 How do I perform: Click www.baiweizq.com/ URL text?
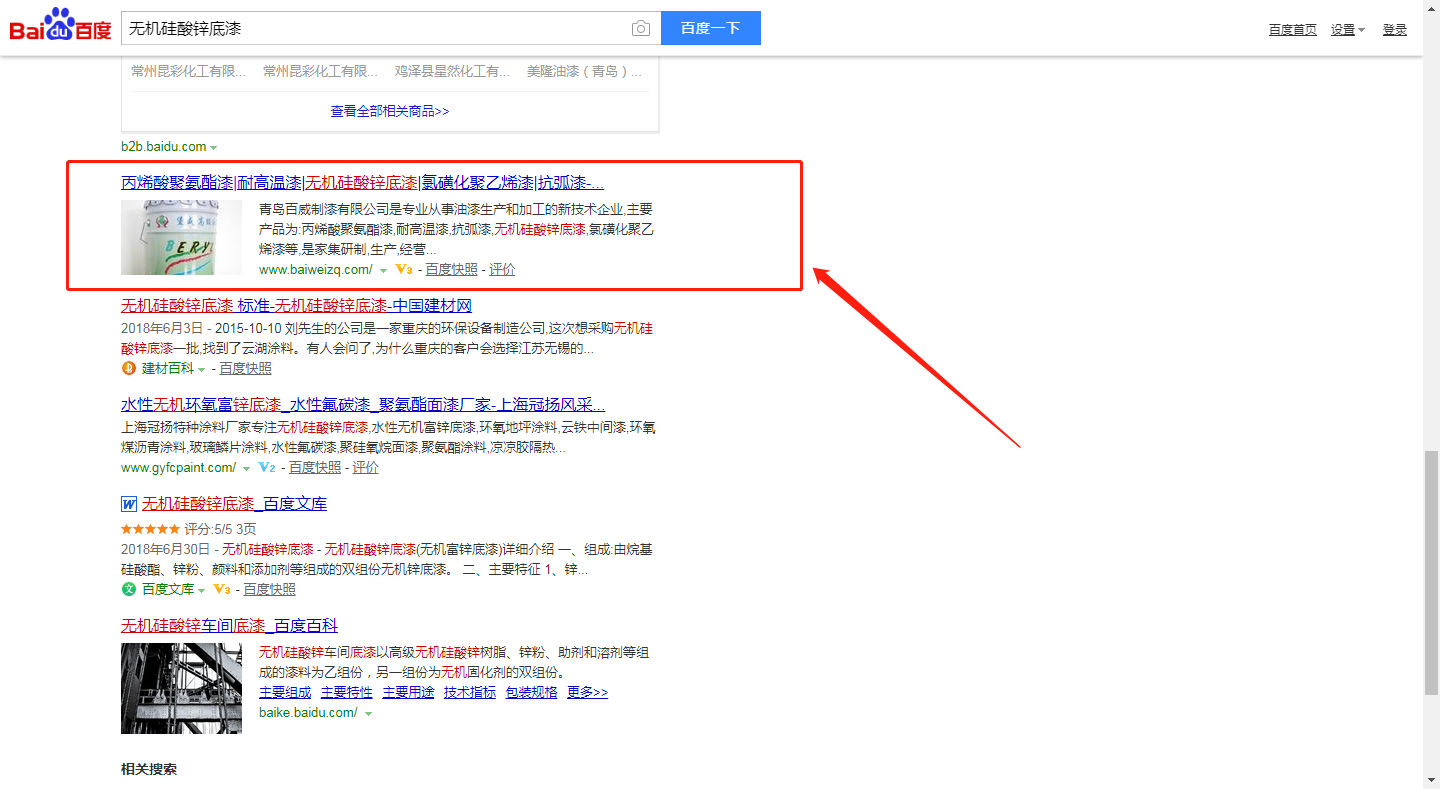315,269
